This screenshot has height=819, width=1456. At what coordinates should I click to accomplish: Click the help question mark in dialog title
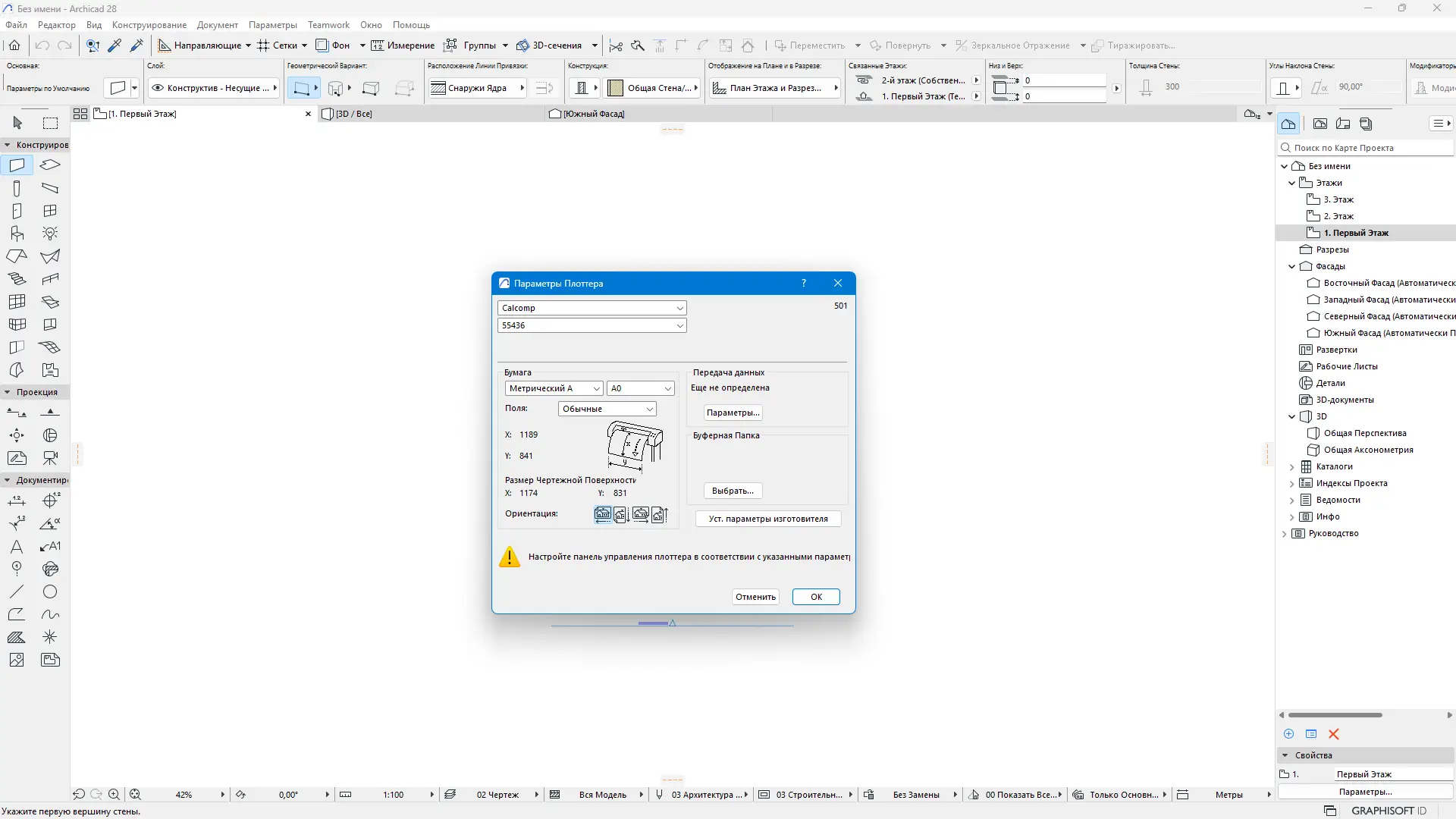[804, 283]
